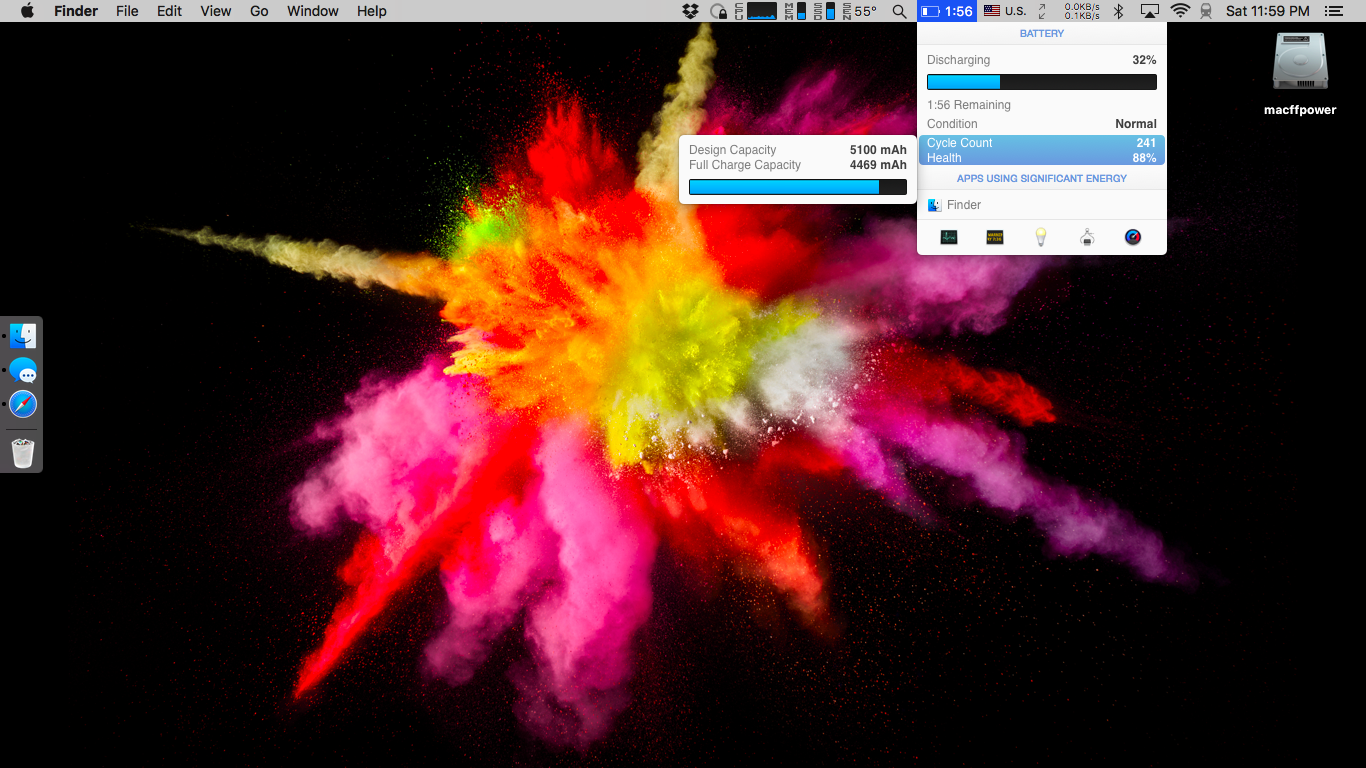Open the iStat Menus gauge icon

coord(1133,237)
